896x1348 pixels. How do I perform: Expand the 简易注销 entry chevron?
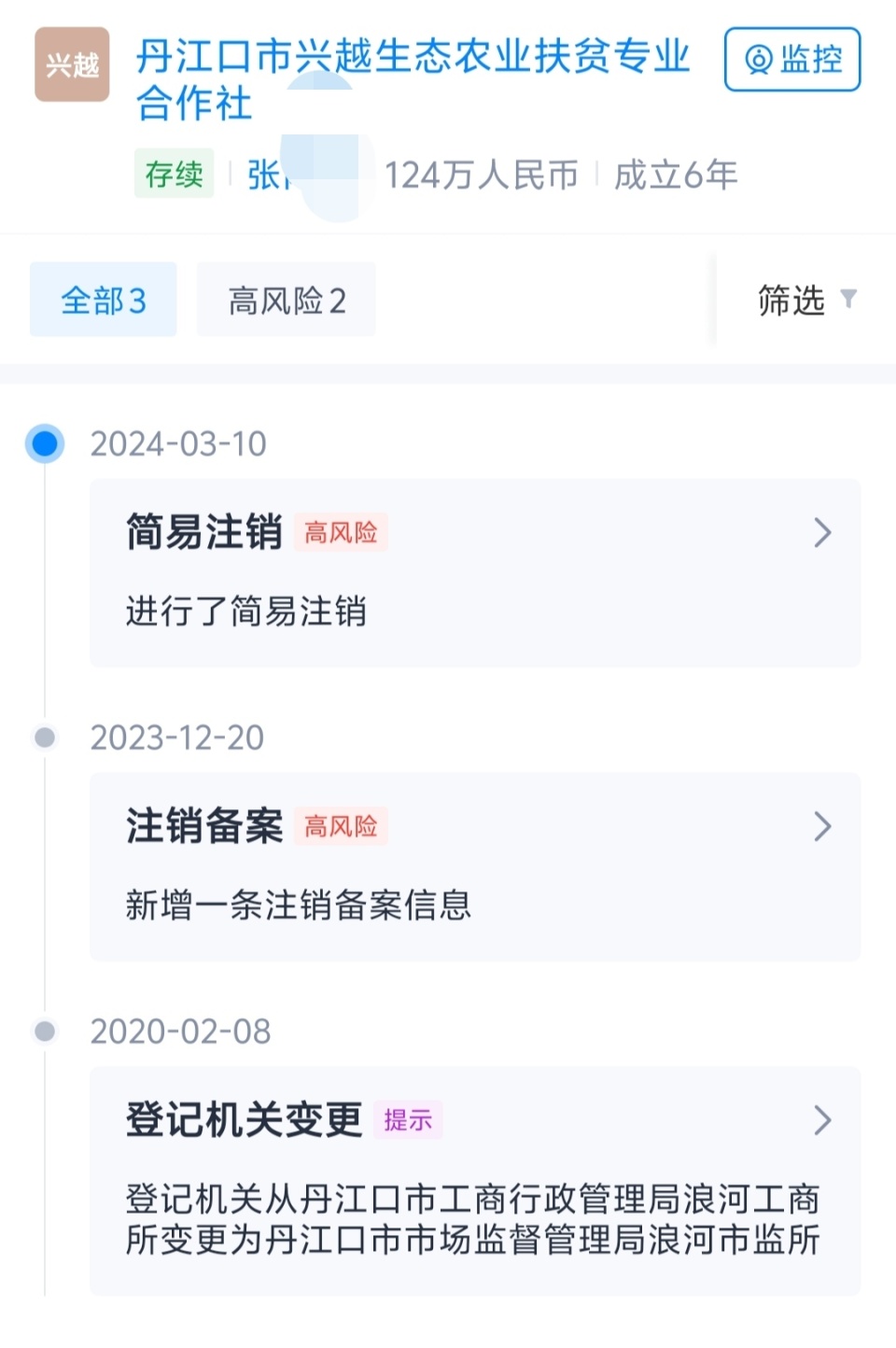822,532
